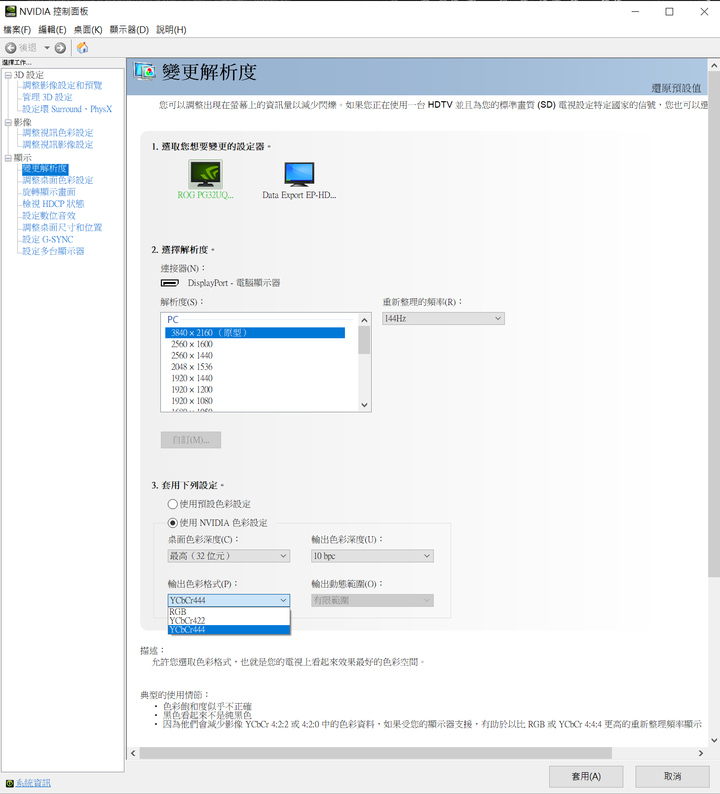This screenshot has width=720, height=794.
Task: Open 系統資訊 link
Action: tap(33, 783)
